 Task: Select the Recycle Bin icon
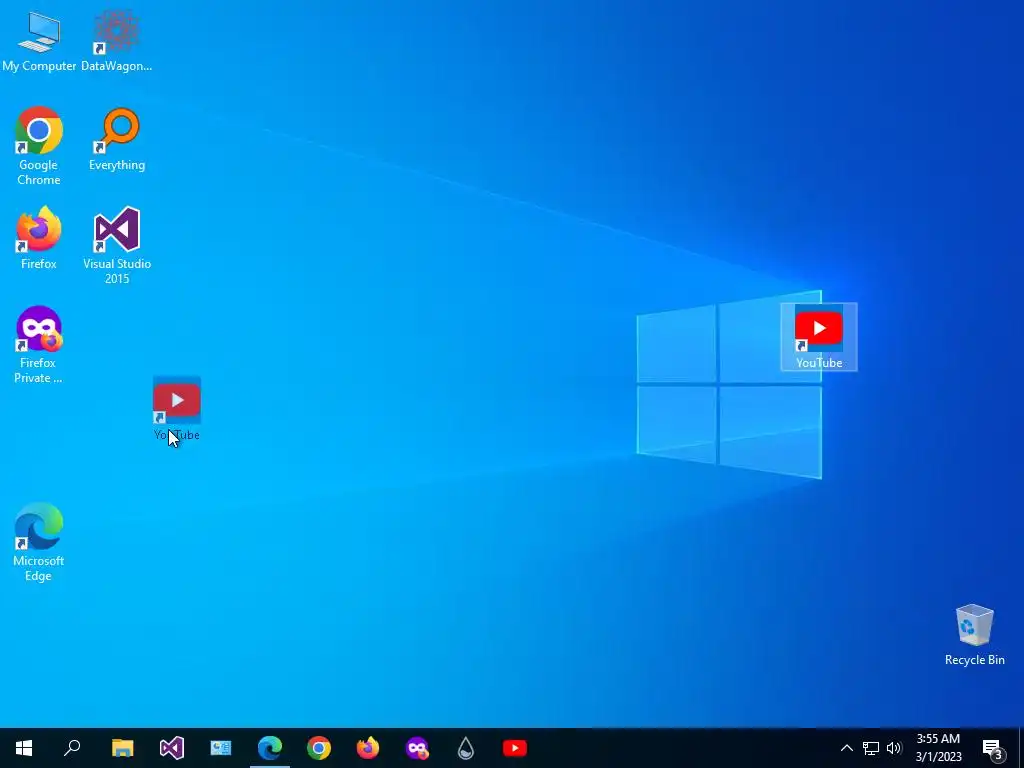point(974,634)
